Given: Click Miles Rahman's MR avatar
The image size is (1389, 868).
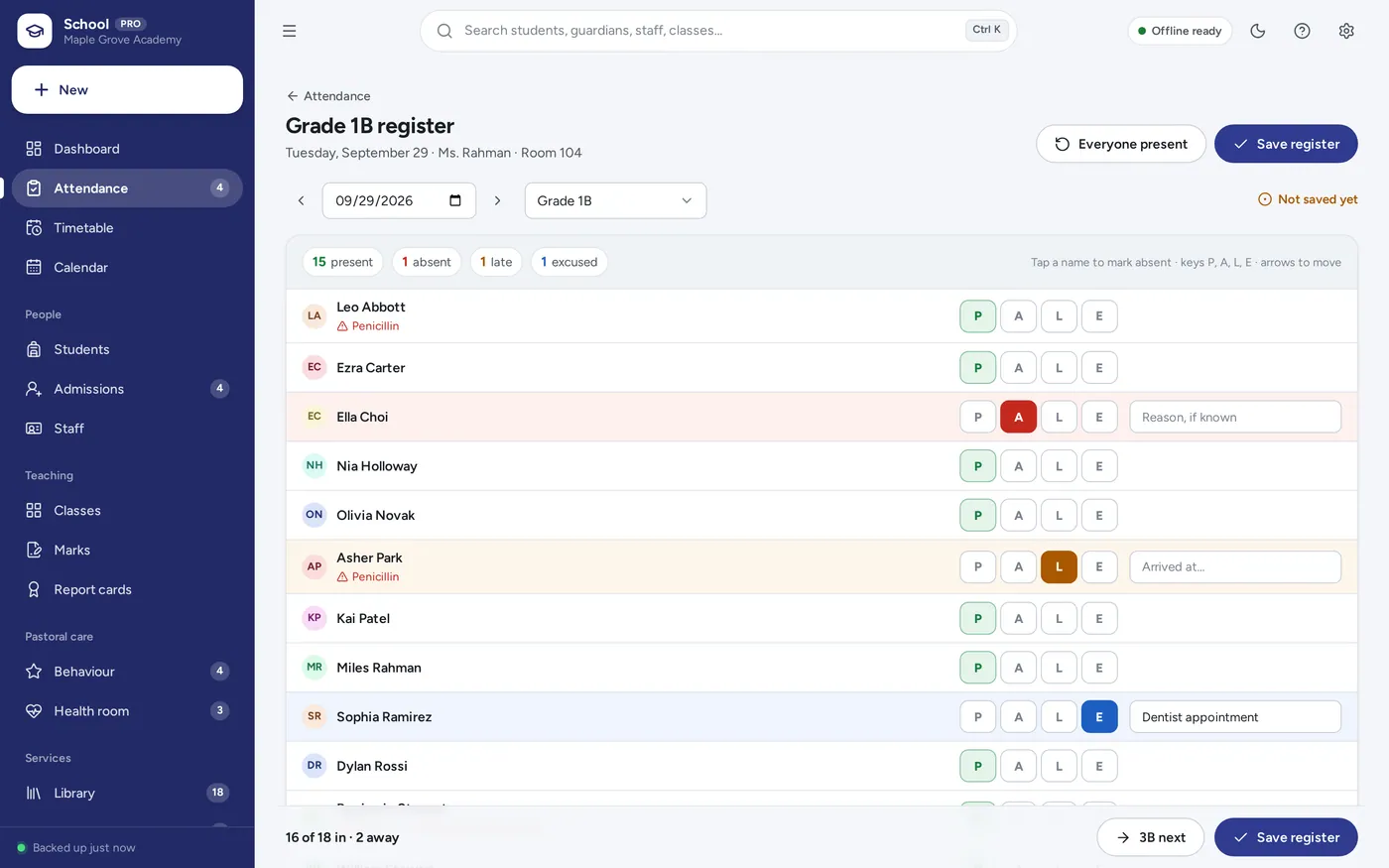Looking at the screenshot, I should click(315, 668).
